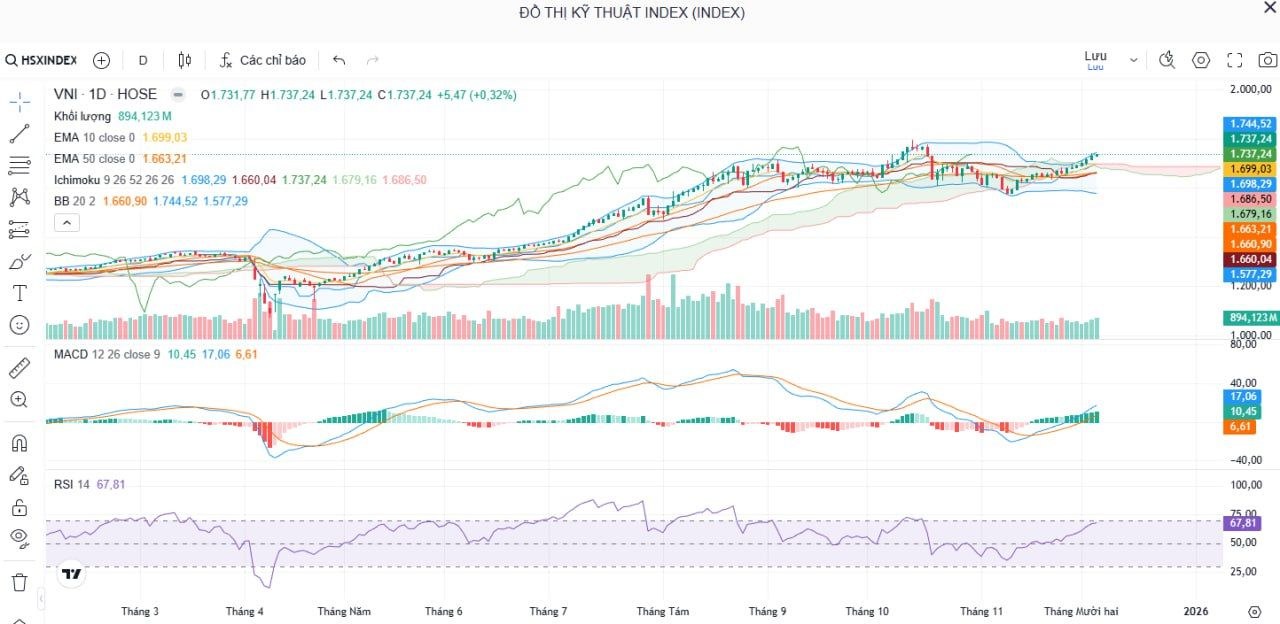Open the emoji sticker tool
1280x624 pixels.
click(x=20, y=325)
